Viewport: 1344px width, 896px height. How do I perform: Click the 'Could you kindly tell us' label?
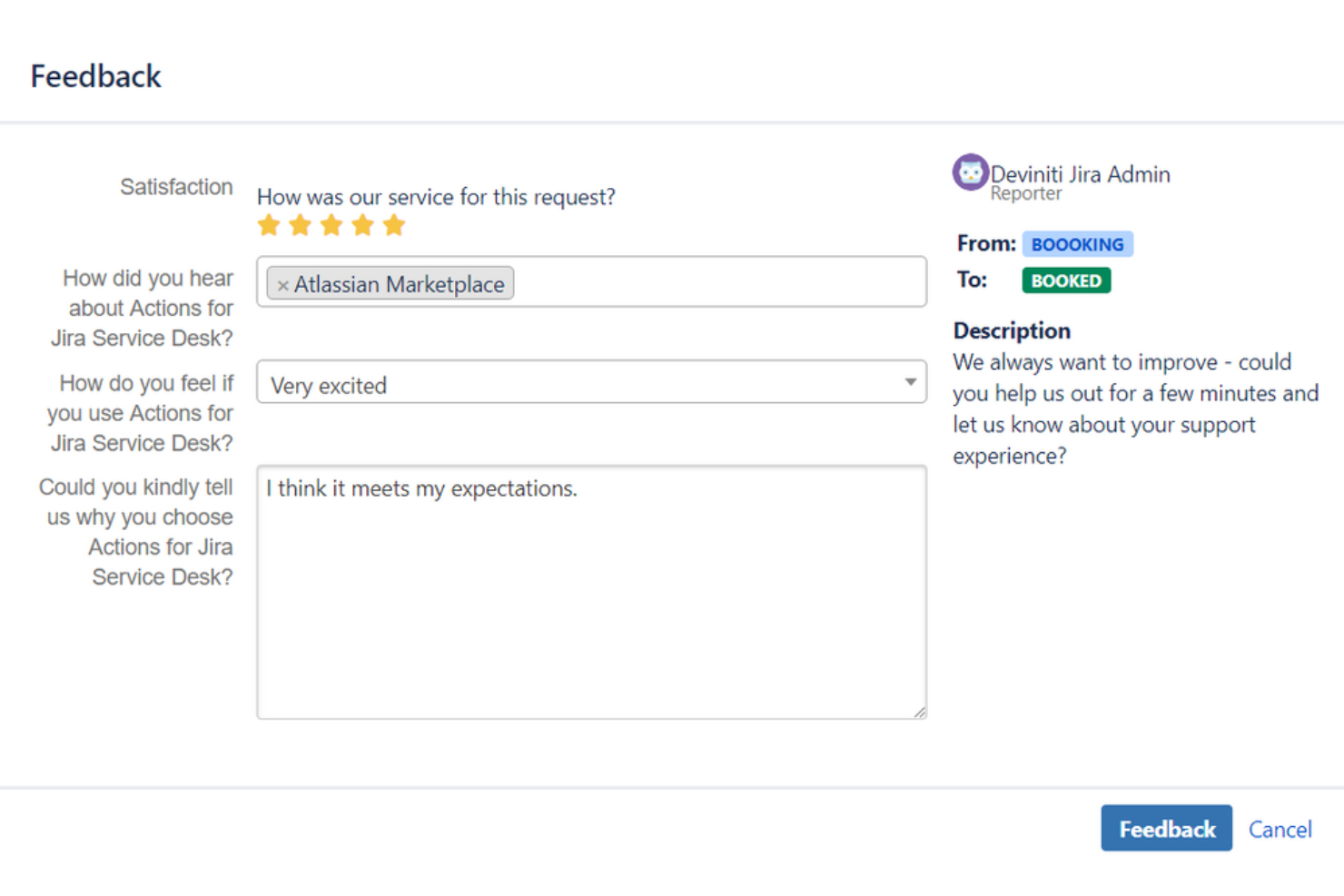tap(135, 532)
